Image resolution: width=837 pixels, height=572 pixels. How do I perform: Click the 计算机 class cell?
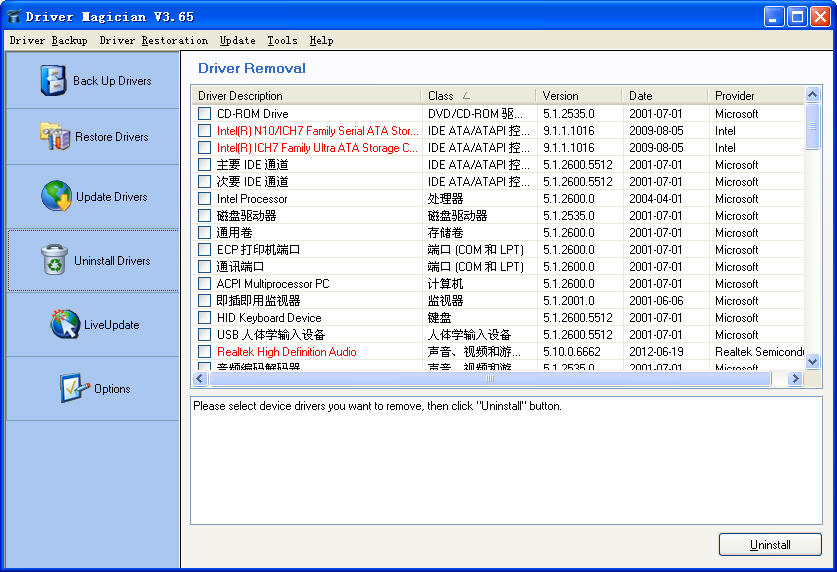pos(445,283)
